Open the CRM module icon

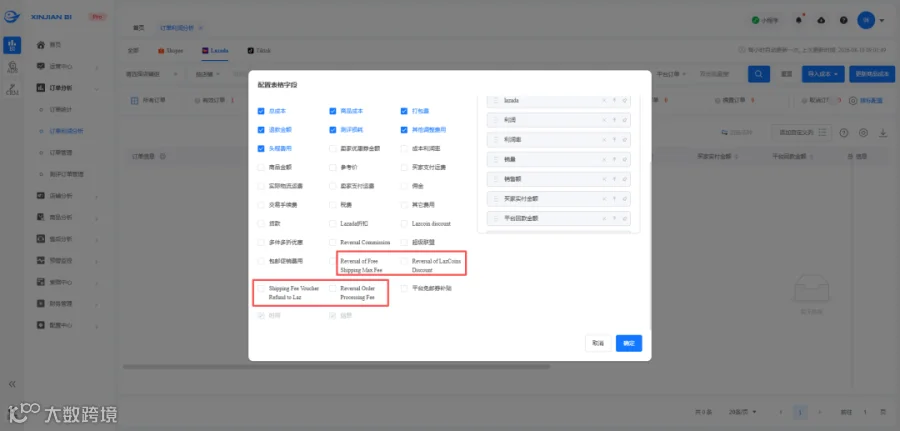[x=12, y=88]
